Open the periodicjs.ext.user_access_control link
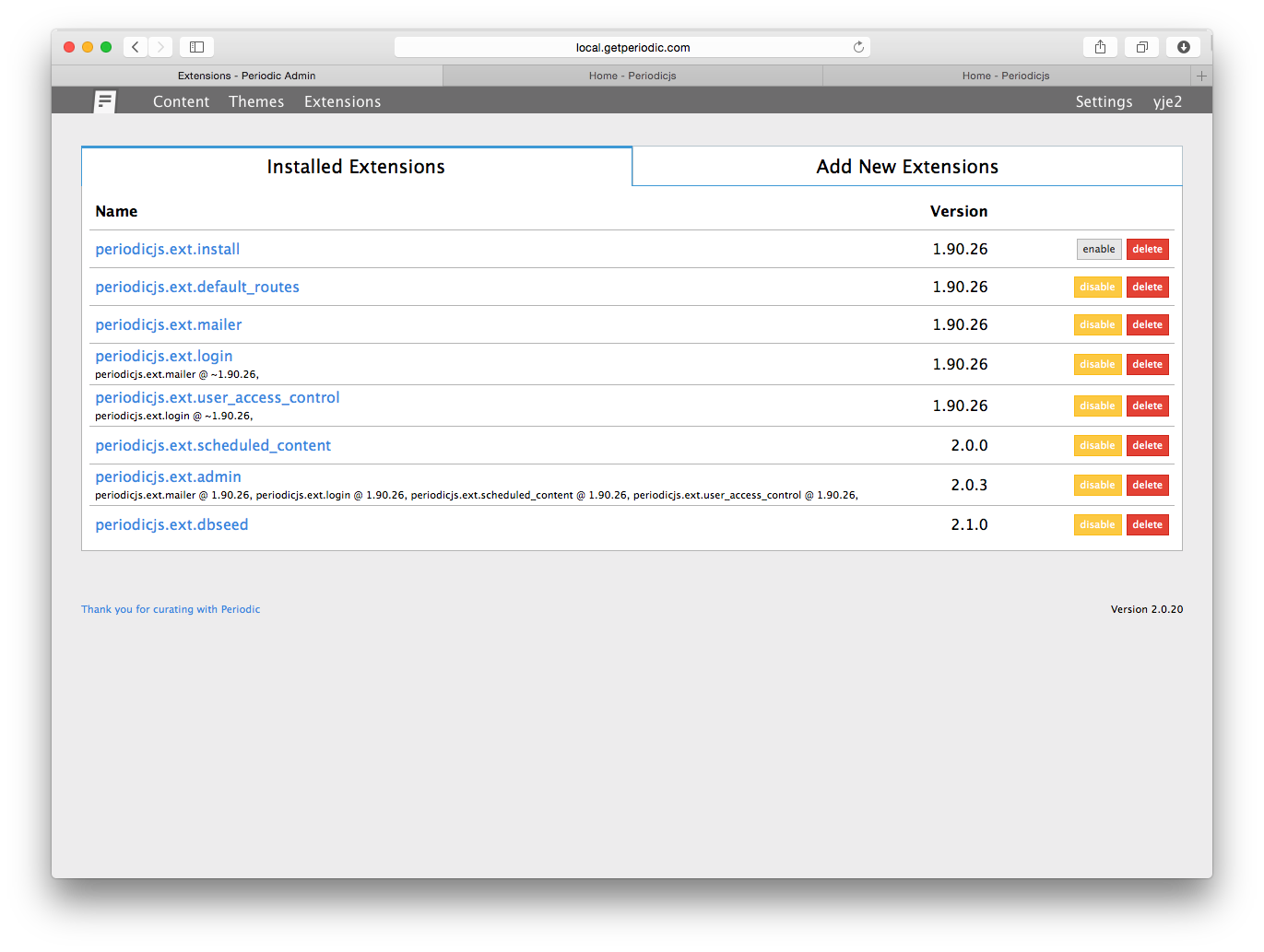This screenshot has width=1264, height=952. [x=218, y=397]
